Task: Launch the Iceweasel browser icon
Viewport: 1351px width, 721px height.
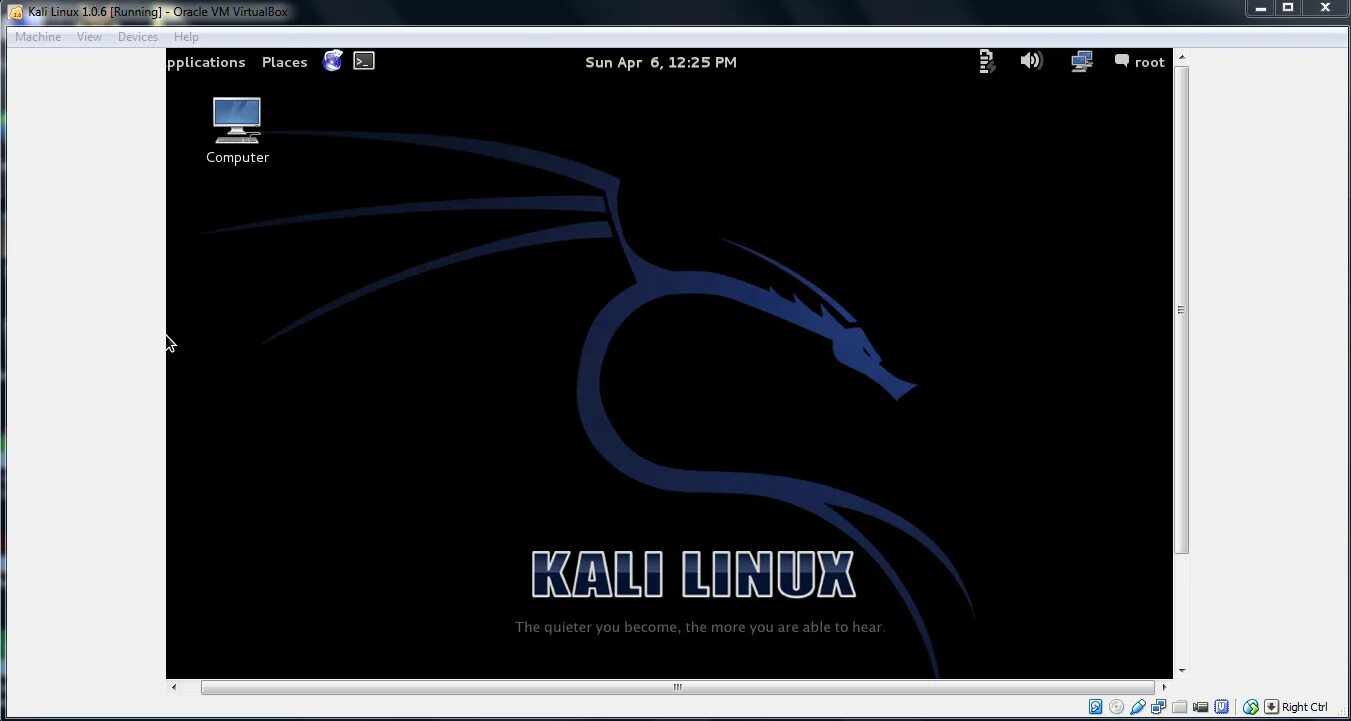Action: [333, 61]
